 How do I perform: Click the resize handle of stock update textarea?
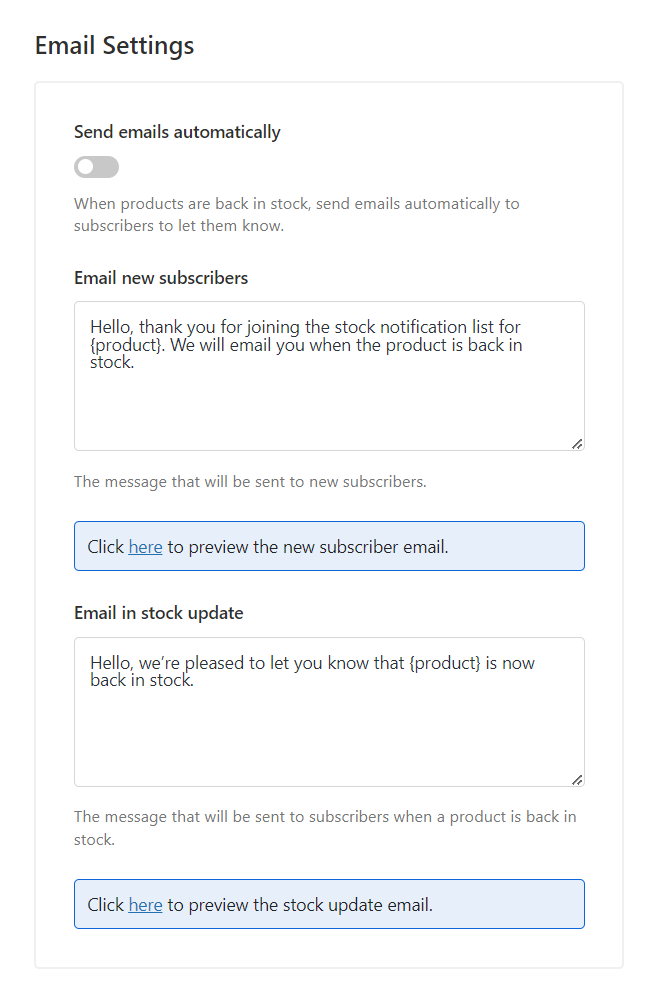[x=577, y=780]
